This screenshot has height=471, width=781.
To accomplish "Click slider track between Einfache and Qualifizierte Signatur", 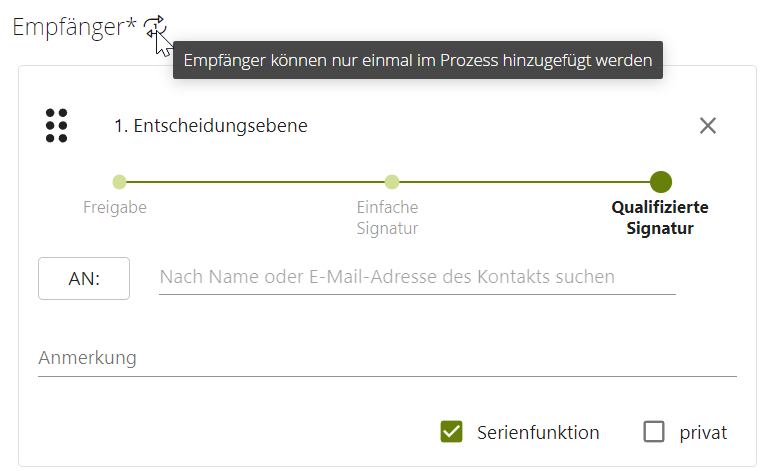I will pos(525,182).
